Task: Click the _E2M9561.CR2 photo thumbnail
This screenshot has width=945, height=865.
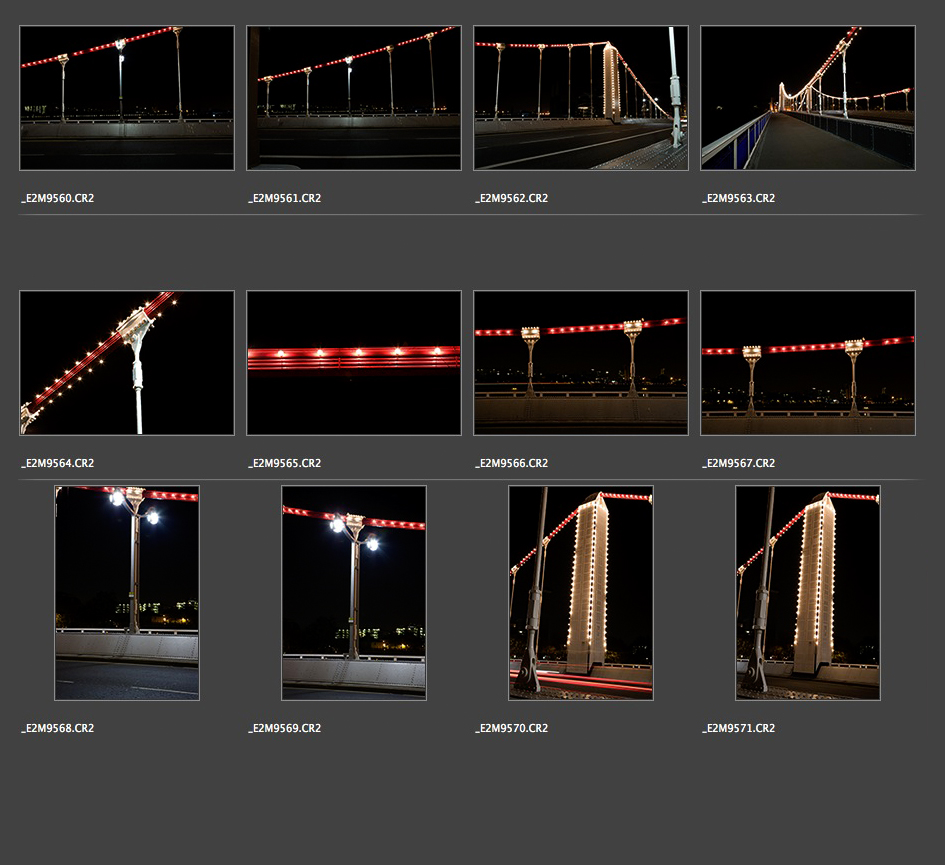Action: 354,98
